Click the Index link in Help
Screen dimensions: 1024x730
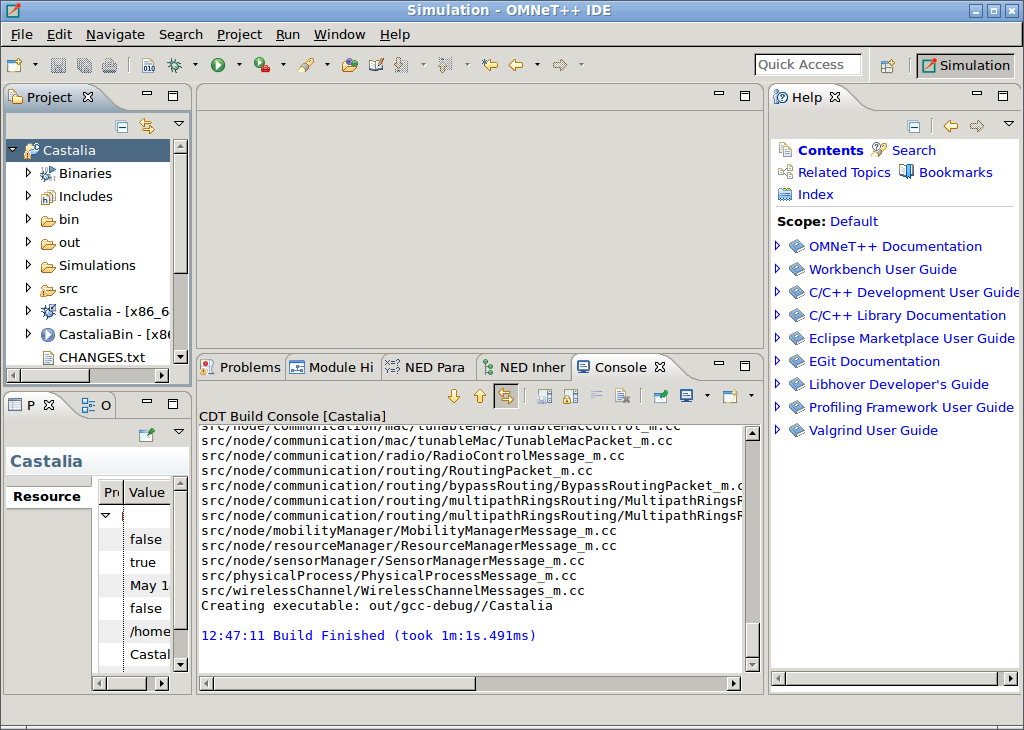pyautogui.click(x=816, y=195)
